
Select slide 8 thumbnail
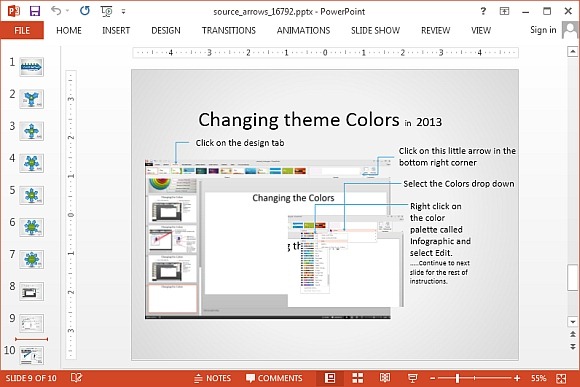tap(31, 292)
